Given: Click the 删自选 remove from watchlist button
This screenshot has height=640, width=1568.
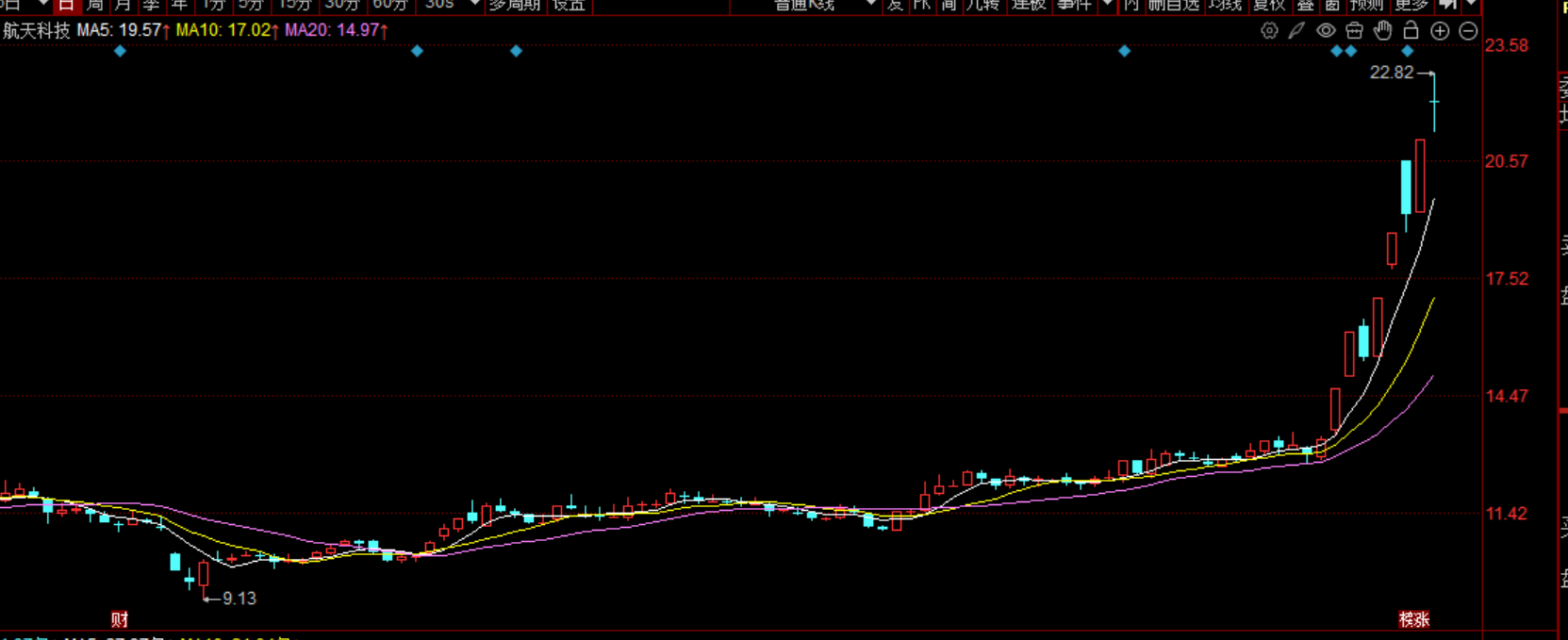Looking at the screenshot, I should point(1173,5).
